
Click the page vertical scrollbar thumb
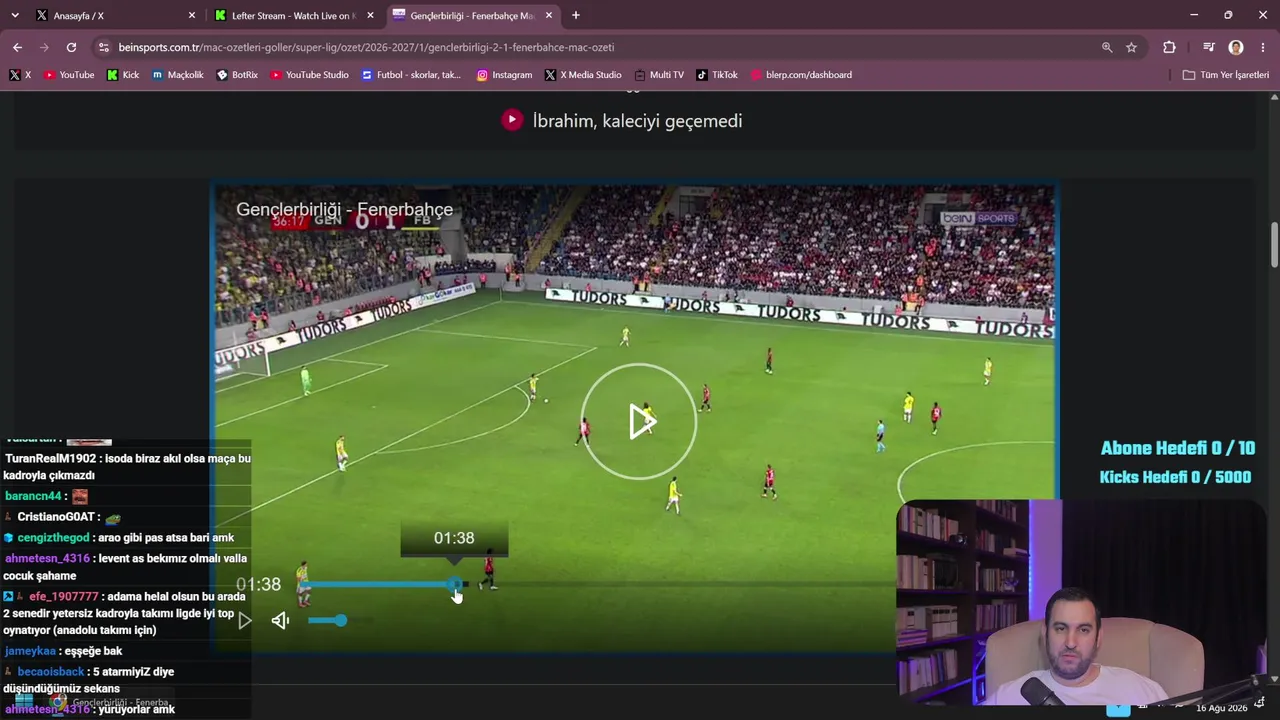tap(1274, 244)
